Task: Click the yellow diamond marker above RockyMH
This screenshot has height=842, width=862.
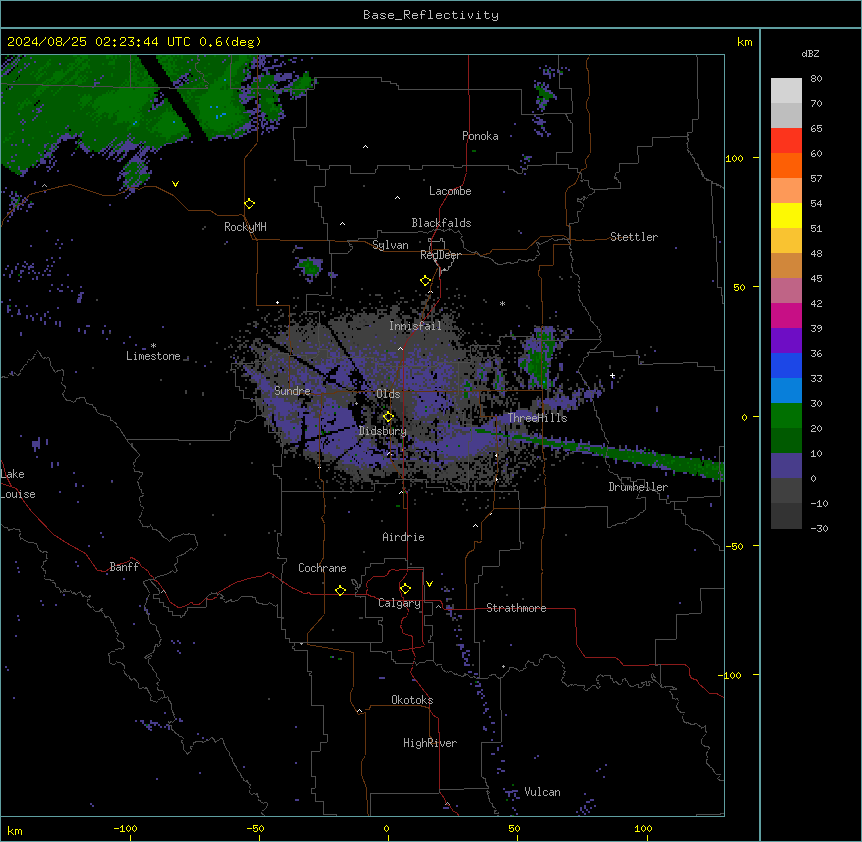Action: click(249, 204)
